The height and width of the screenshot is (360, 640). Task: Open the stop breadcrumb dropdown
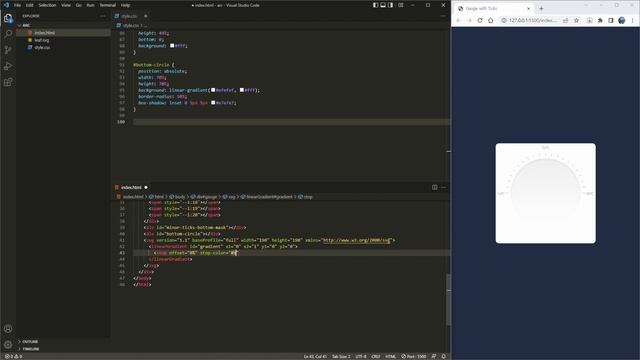tap(305, 197)
